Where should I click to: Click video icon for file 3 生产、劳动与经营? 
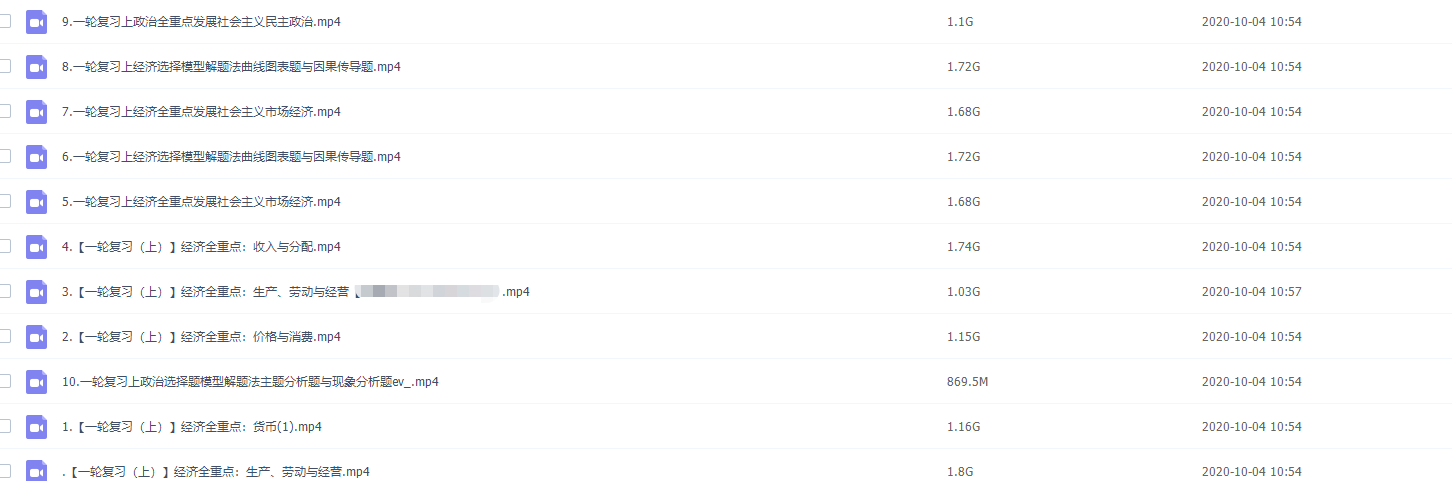click(x=37, y=292)
